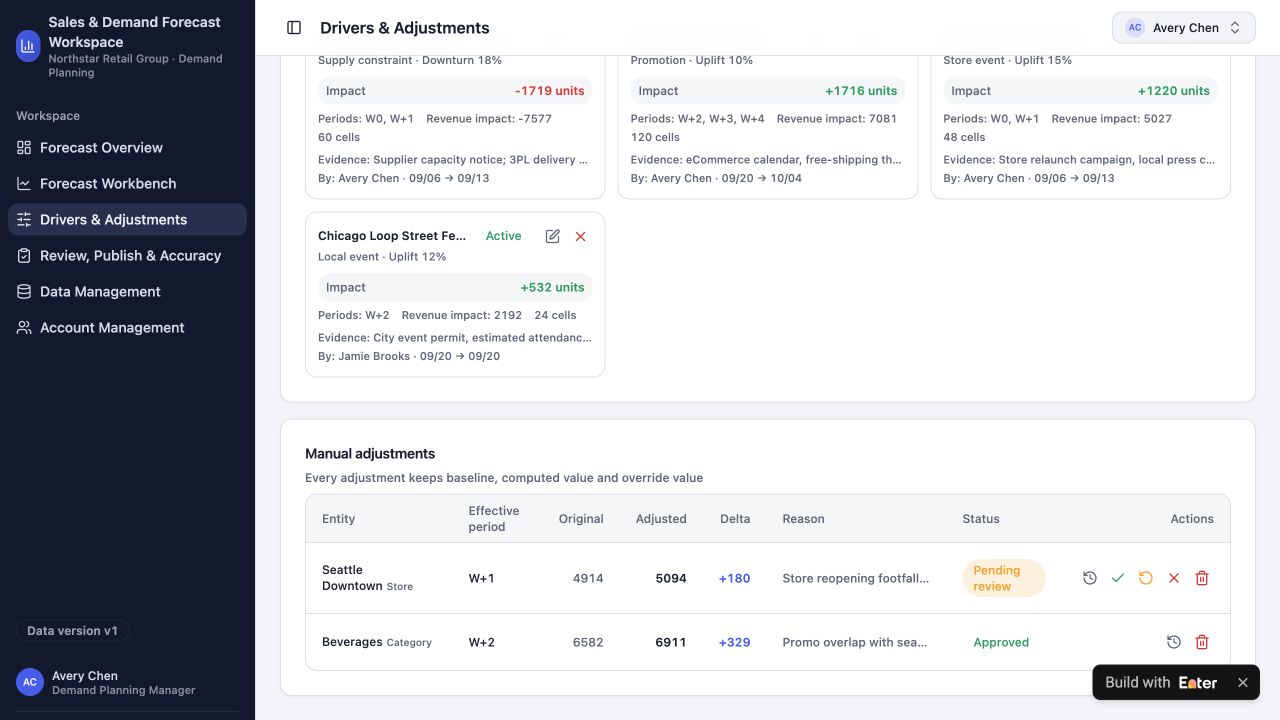Delete the Seattle Downtown adjustment row
This screenshot has height=720, width=1280.
coord(1202,578)
